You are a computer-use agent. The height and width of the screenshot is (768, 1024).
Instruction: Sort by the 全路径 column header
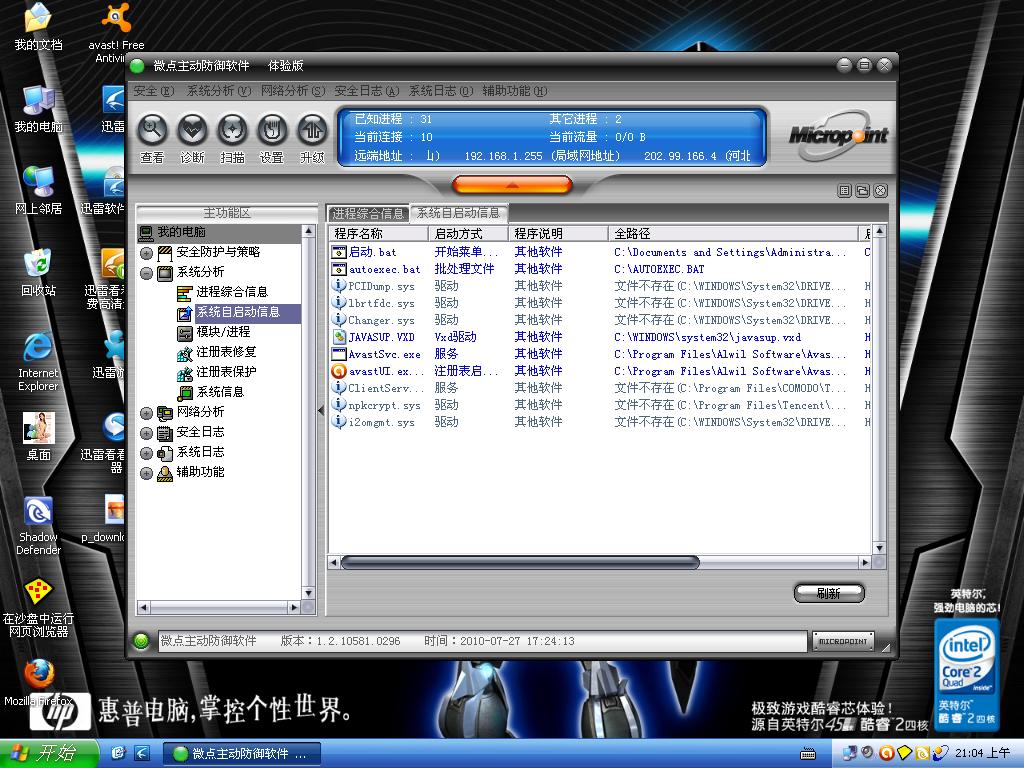tap(733, 233)
